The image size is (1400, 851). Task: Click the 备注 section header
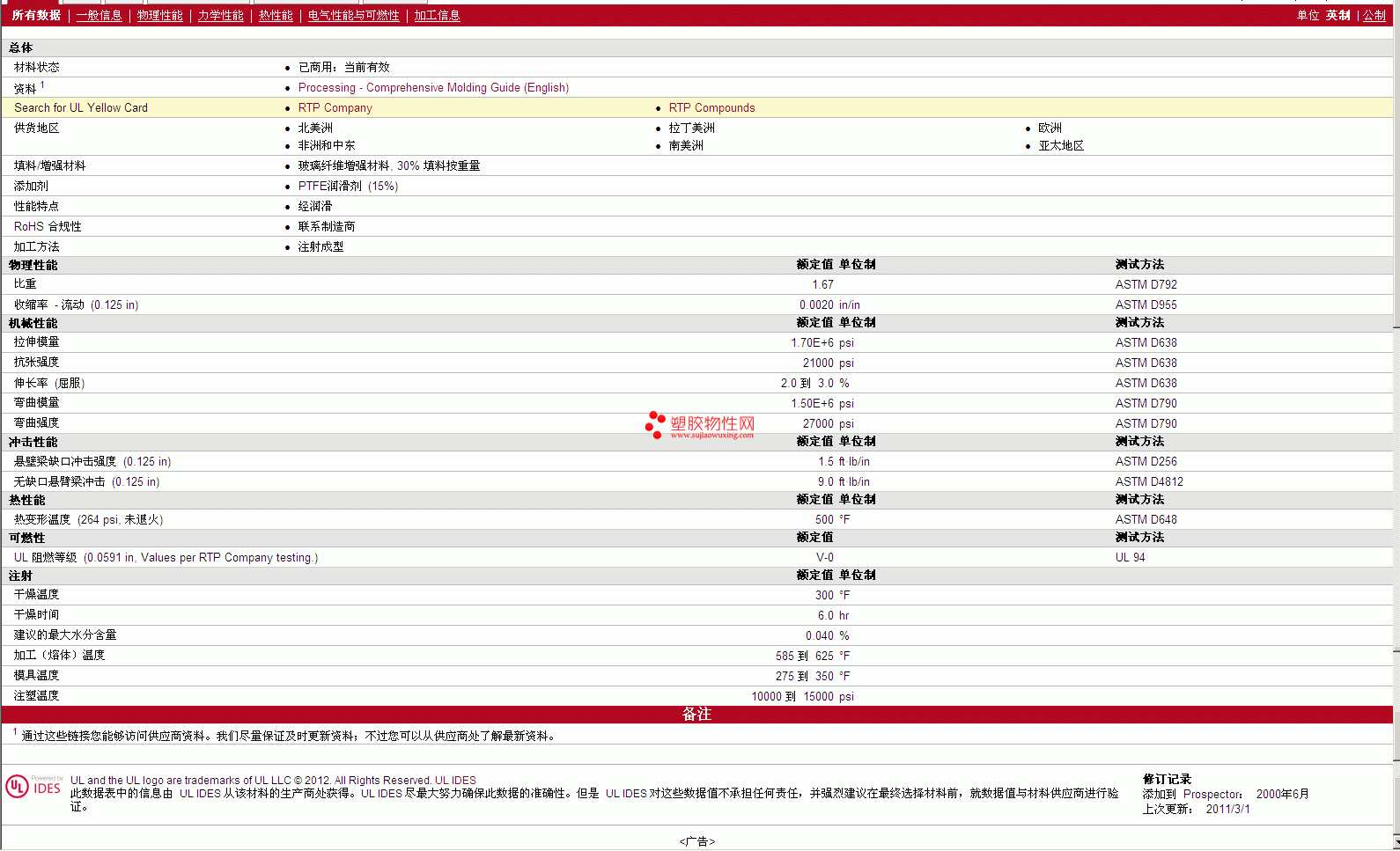696,715
